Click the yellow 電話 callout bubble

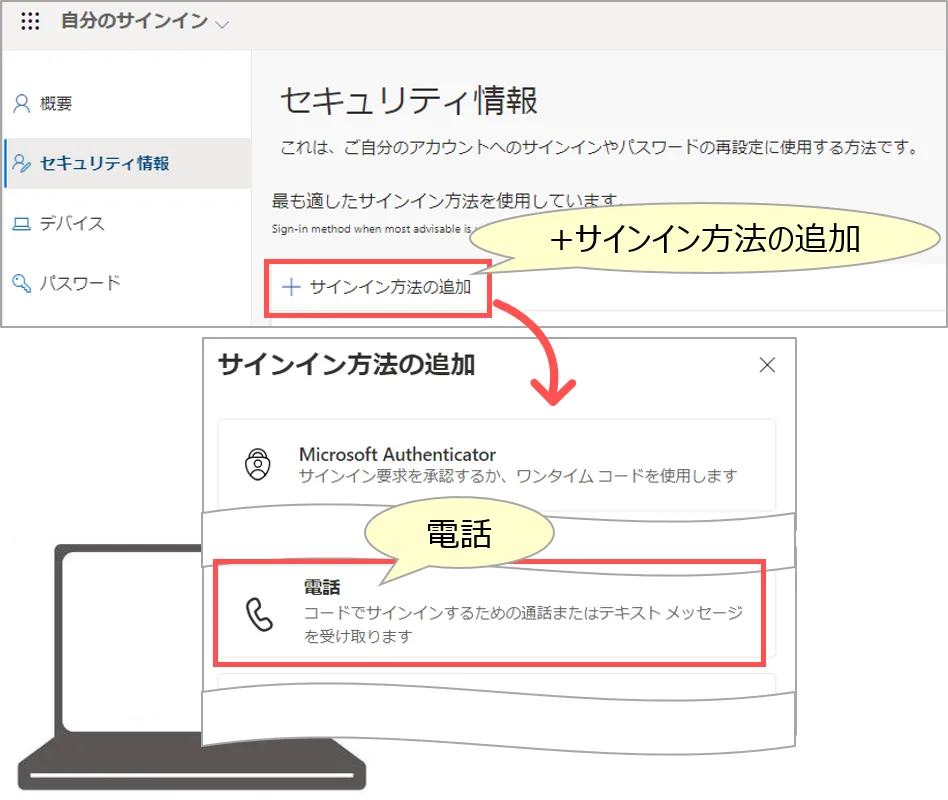pyautogui.click(x=459, y=534)
